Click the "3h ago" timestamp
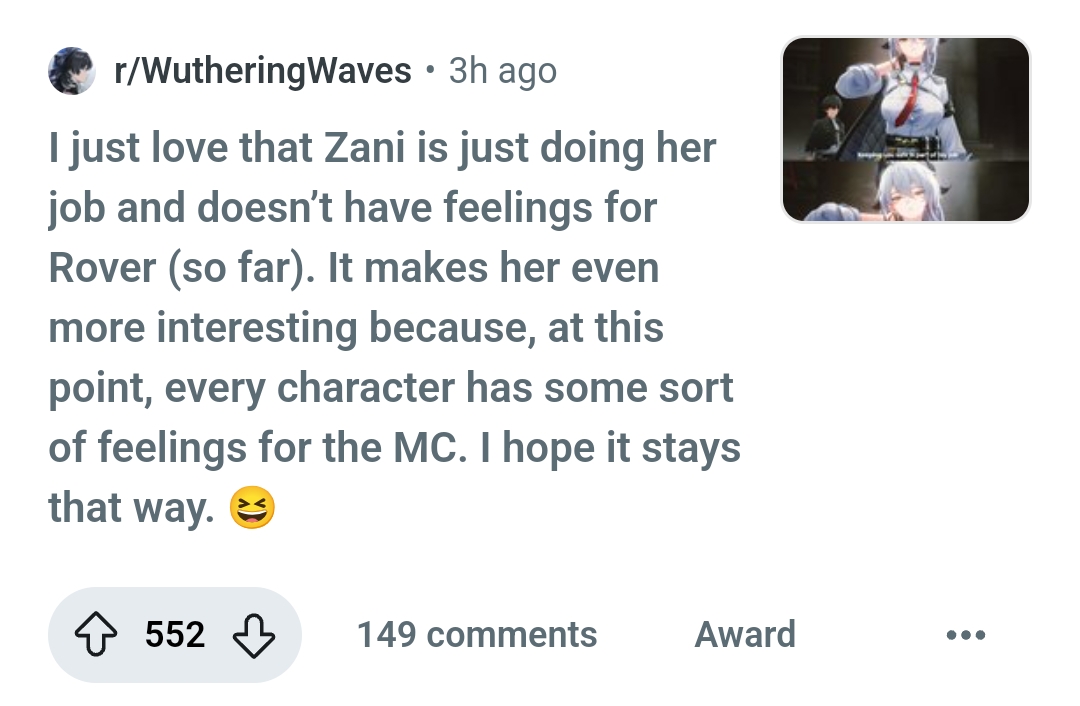Image resolution: width=1080 pixels, height=706 pixels. tap(503, 71)
